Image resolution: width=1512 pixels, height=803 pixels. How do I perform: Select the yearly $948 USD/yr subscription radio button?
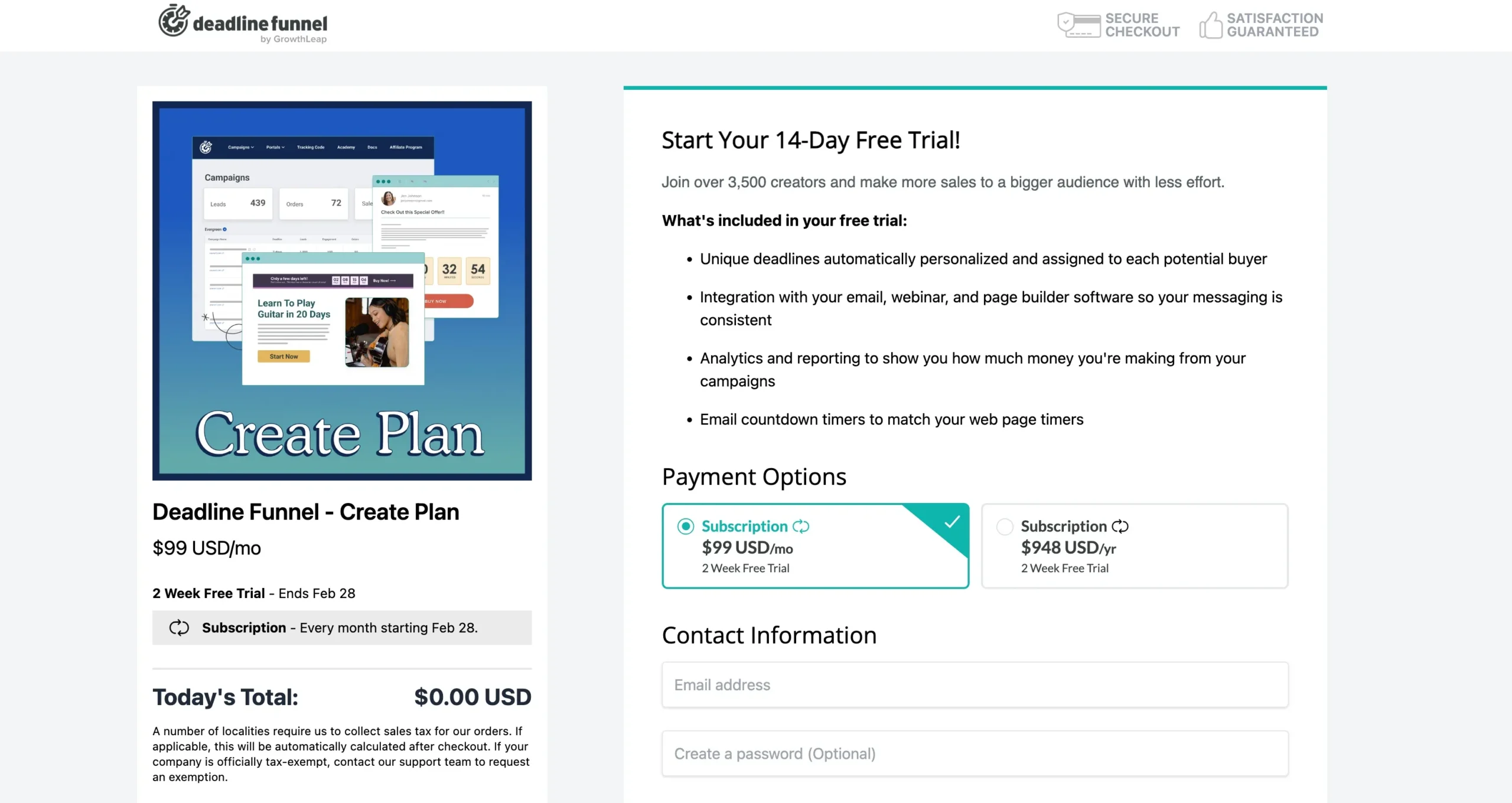tap(1004, 525)
